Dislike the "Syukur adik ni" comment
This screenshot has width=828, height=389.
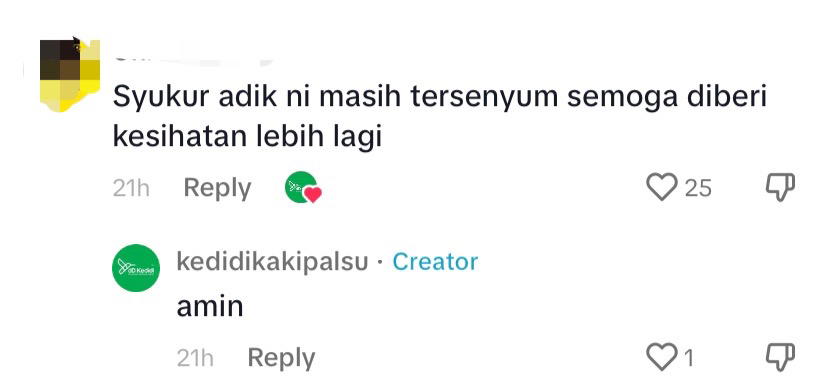click(780, 187)
